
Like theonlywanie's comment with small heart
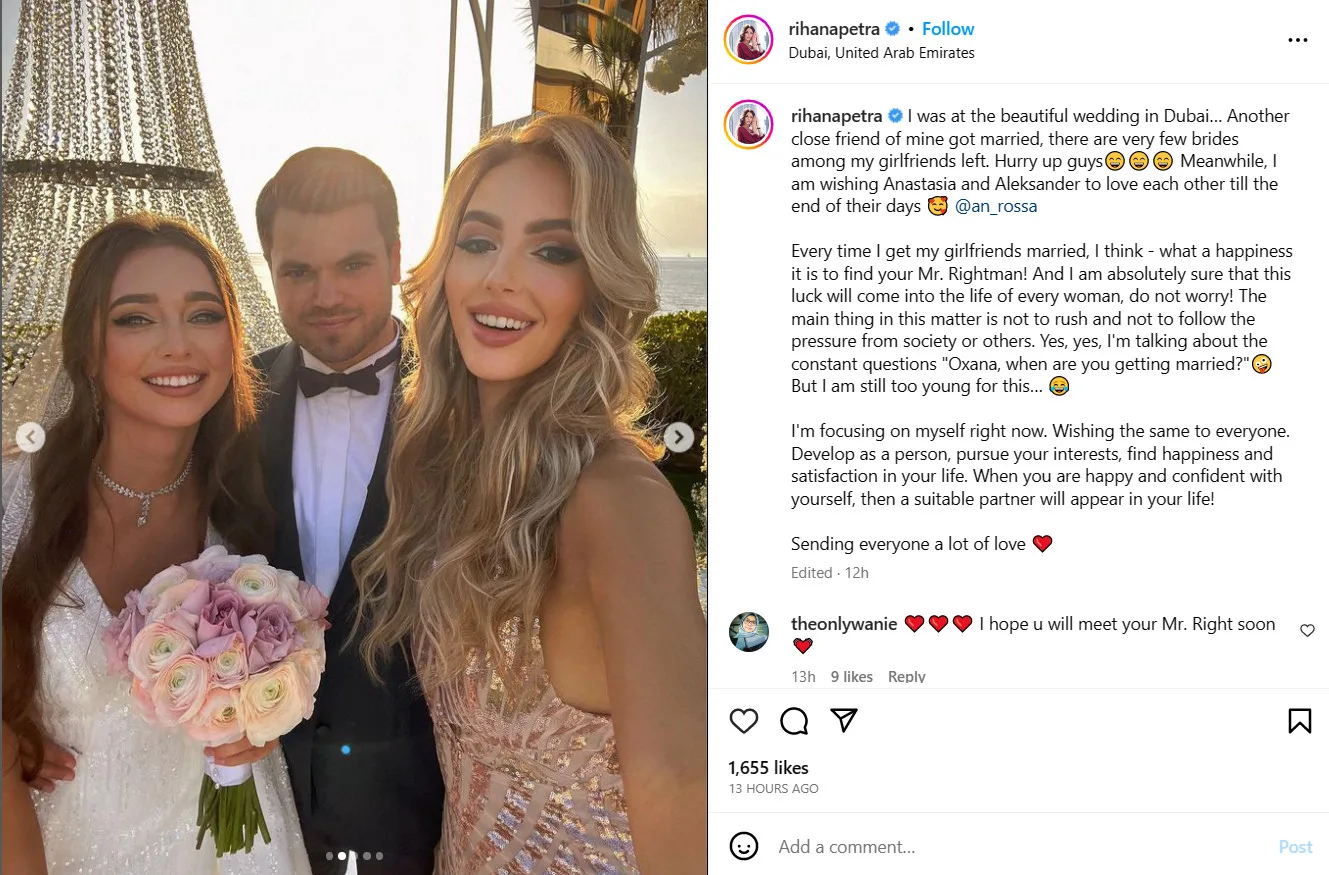(1307, 631)
